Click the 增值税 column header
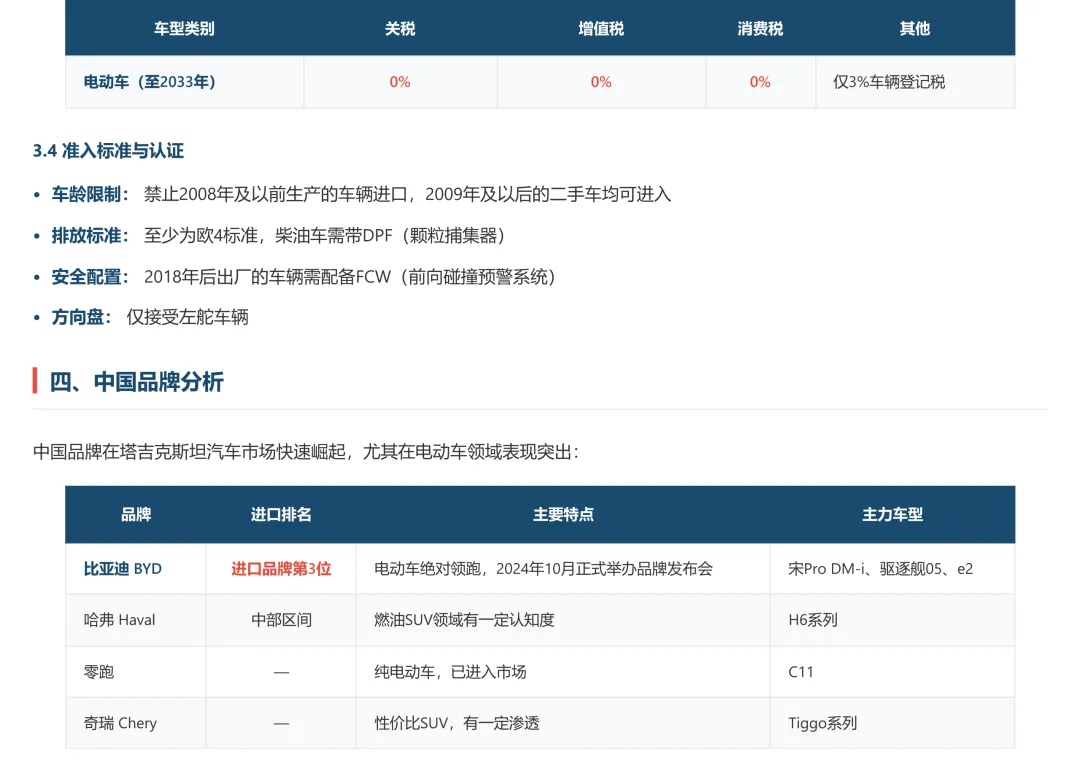Viewport: 1080px width, 763px height. point(601,29)
